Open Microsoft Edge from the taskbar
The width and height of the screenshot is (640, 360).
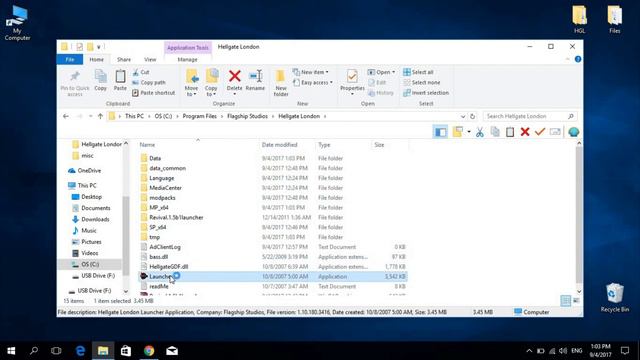(x=80, y=351)
